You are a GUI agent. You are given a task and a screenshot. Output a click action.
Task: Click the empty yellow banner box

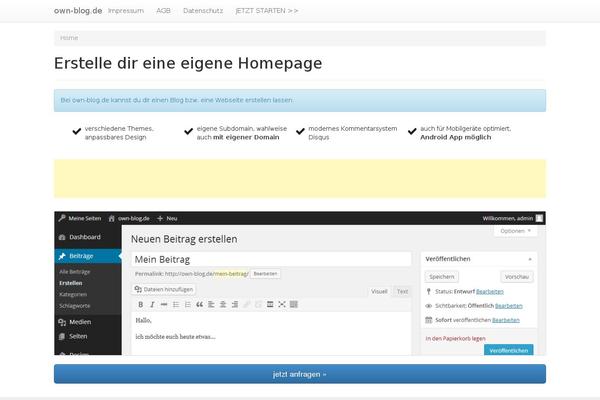[x=300, y=179]
